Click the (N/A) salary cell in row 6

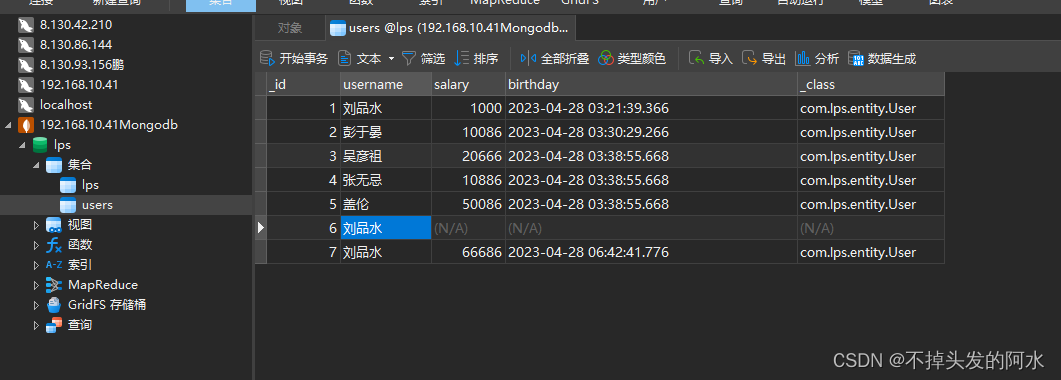468,228
